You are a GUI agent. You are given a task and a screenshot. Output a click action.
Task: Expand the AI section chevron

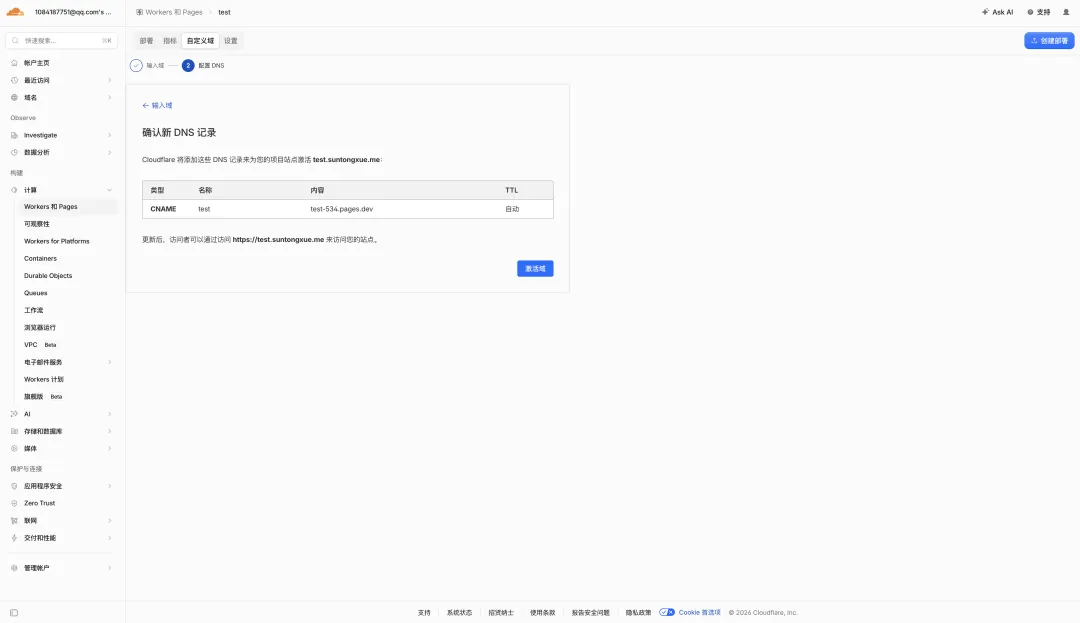tap(110, 414)
